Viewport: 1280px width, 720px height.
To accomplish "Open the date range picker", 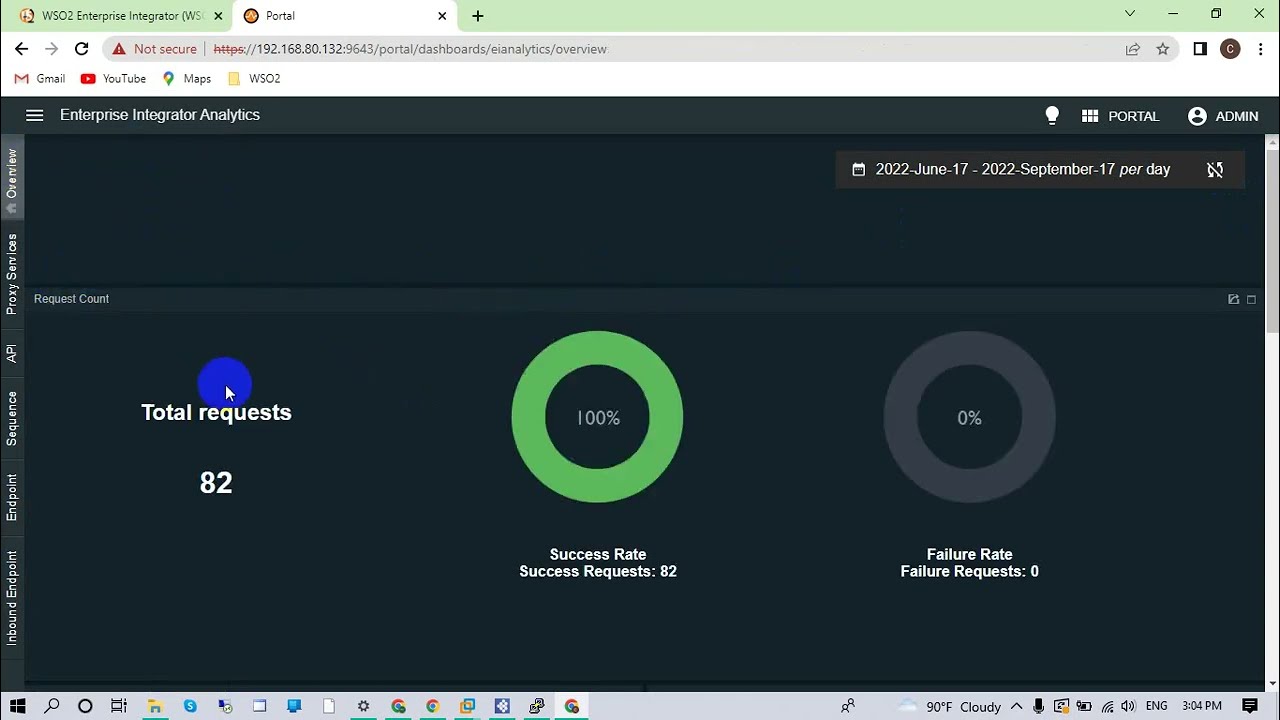I will tap(1022, 169).
